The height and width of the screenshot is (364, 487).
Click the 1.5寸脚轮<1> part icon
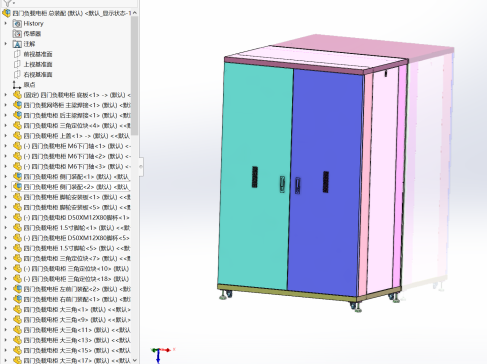pyautogui.click(x=17, y=228)
